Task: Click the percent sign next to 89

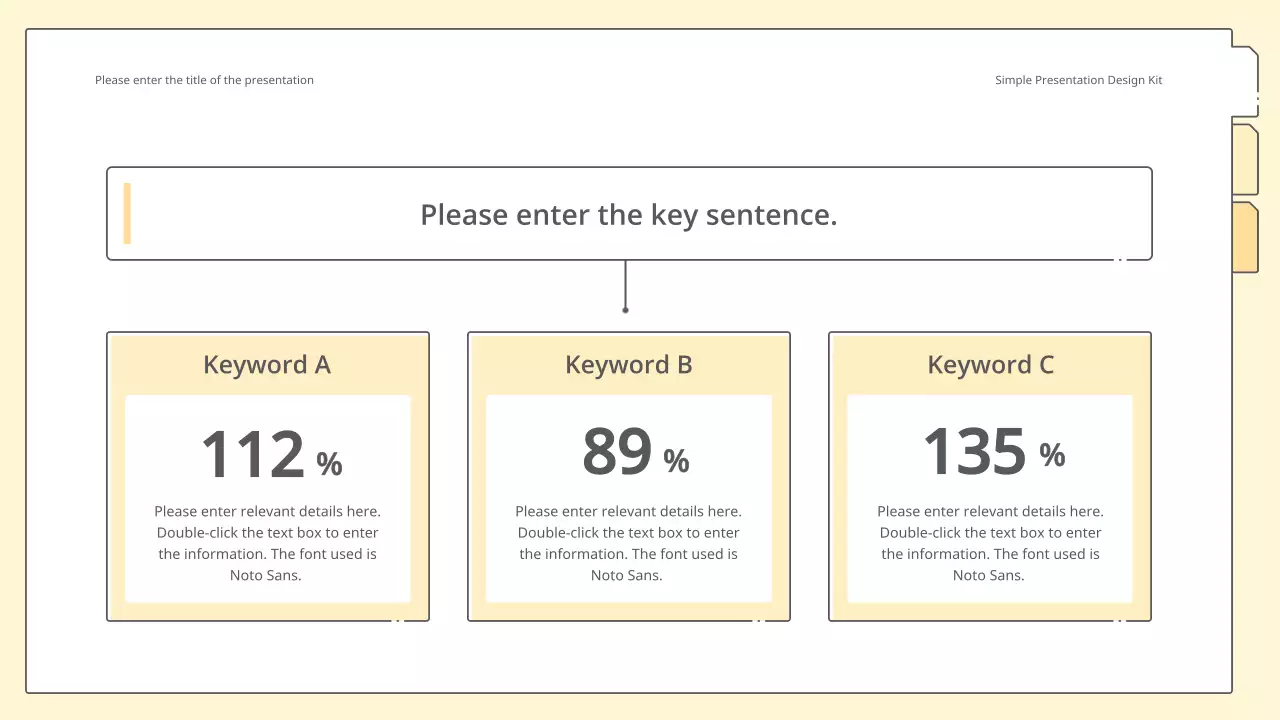Action: 677,461
